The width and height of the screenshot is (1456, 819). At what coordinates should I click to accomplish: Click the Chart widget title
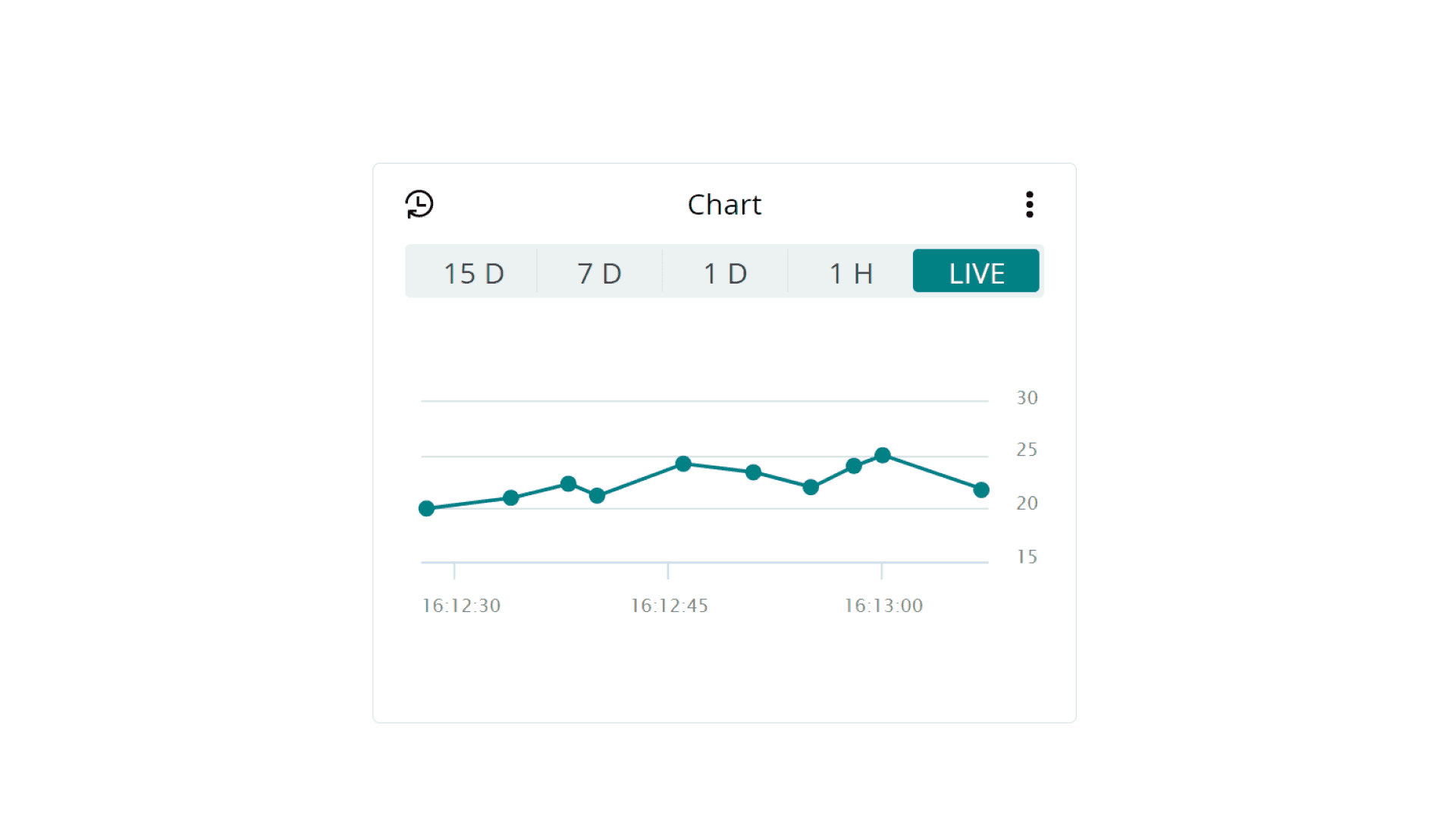[x=724, y=205]
